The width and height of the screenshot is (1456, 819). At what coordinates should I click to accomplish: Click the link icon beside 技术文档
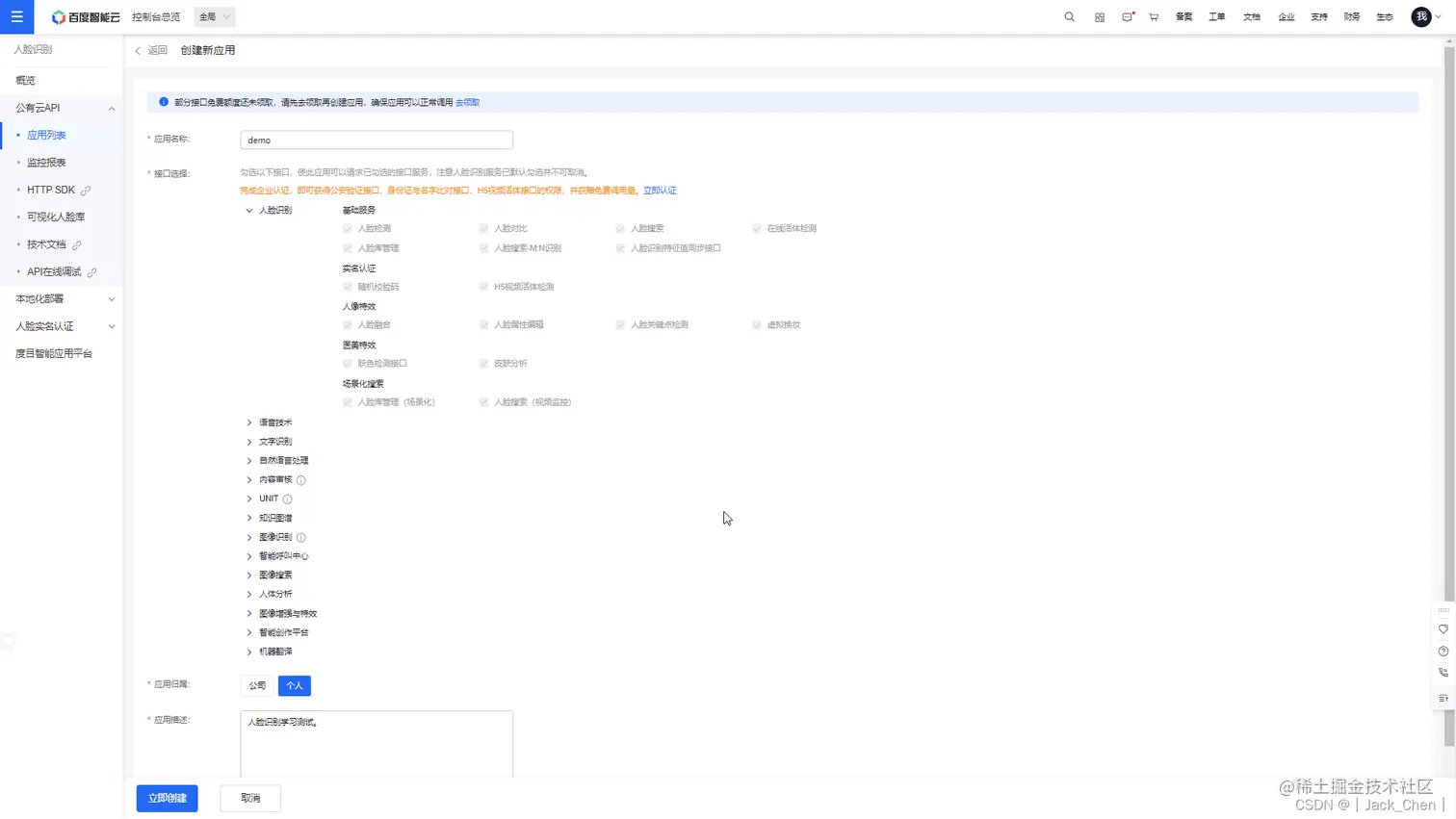point(77,245)
